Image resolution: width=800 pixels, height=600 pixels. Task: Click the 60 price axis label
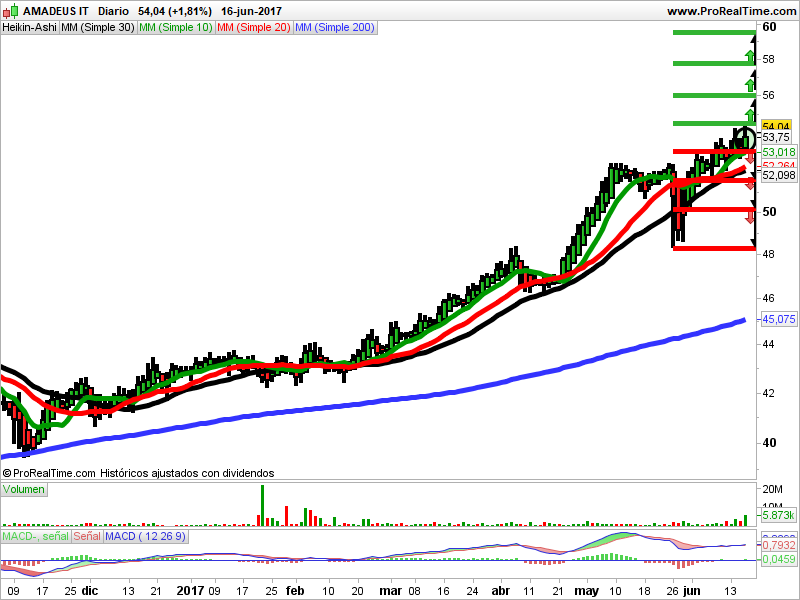coord(769,27)
